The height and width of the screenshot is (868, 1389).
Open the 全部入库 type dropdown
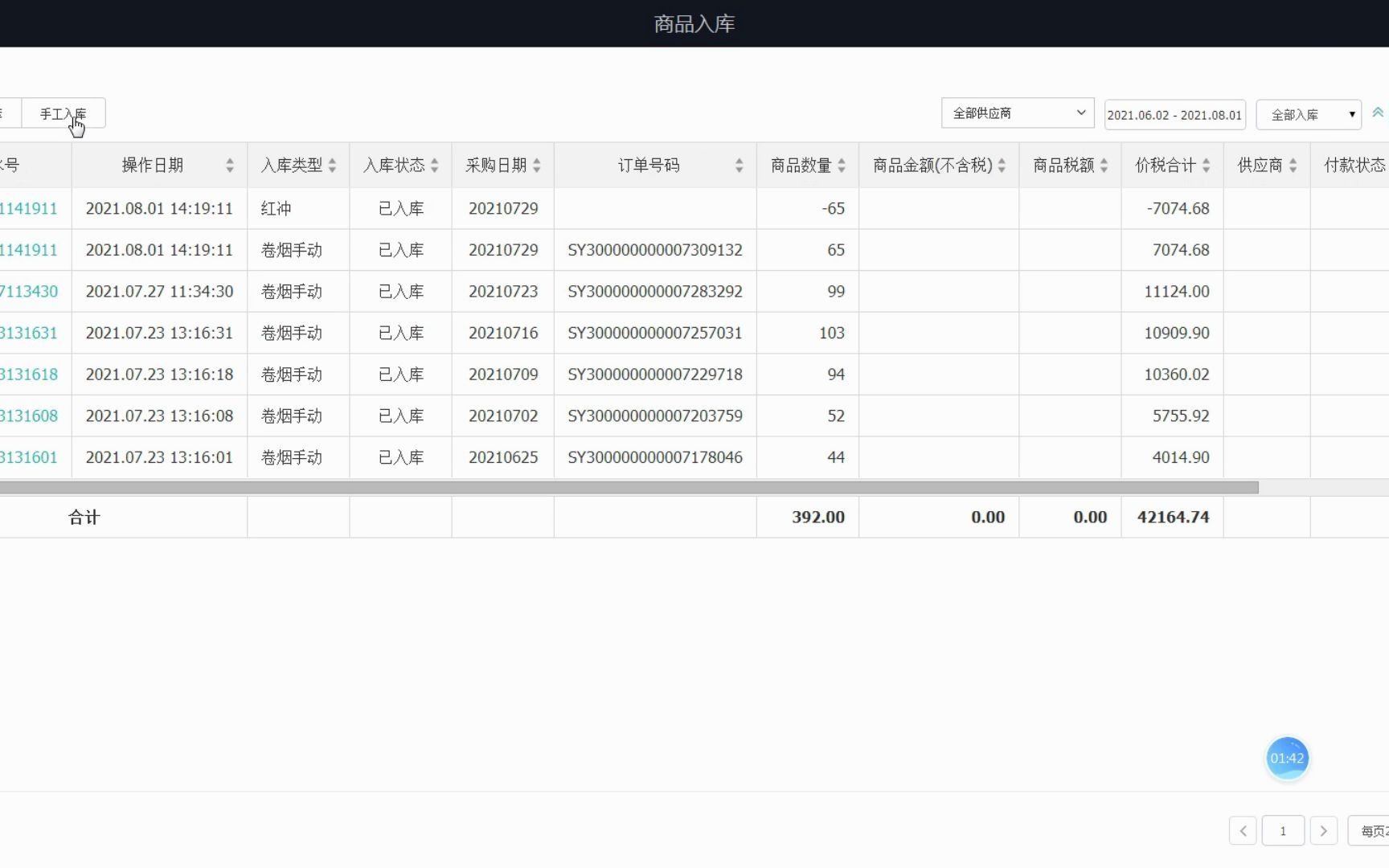click(x=1309, y=115)
